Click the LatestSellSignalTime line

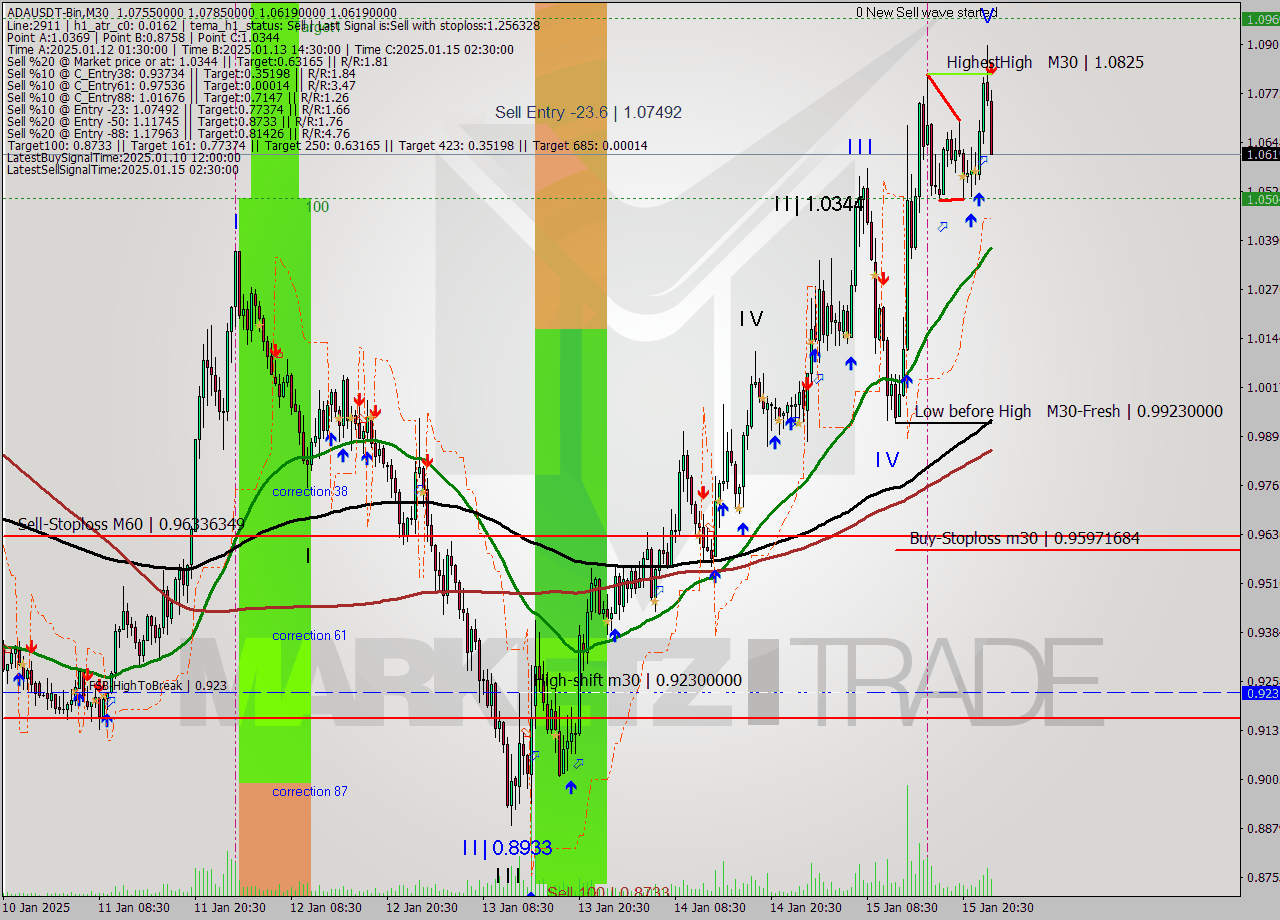[122, 170]
